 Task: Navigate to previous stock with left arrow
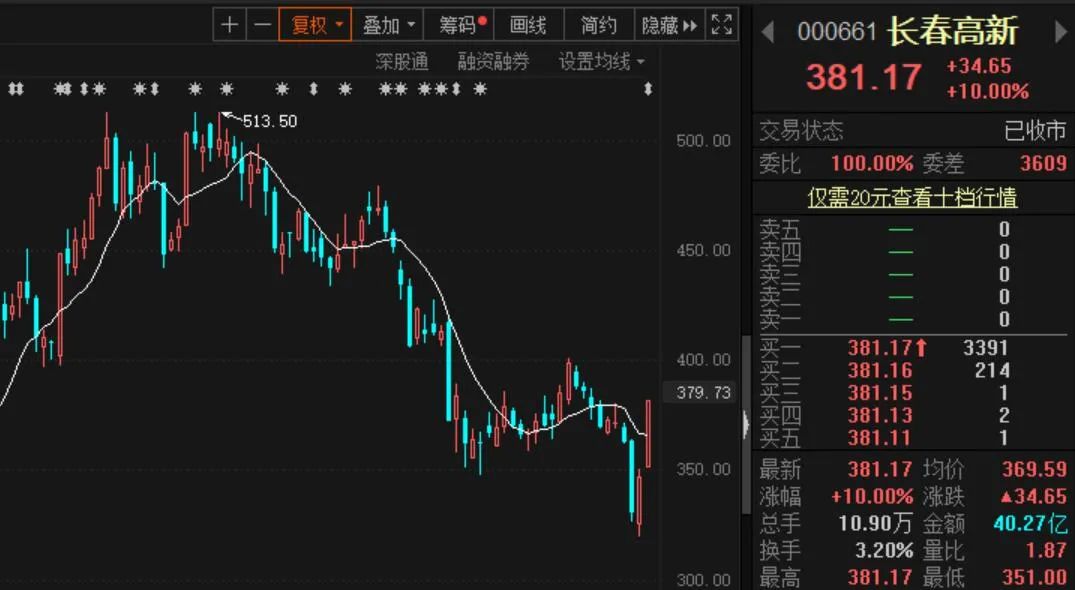768,31
